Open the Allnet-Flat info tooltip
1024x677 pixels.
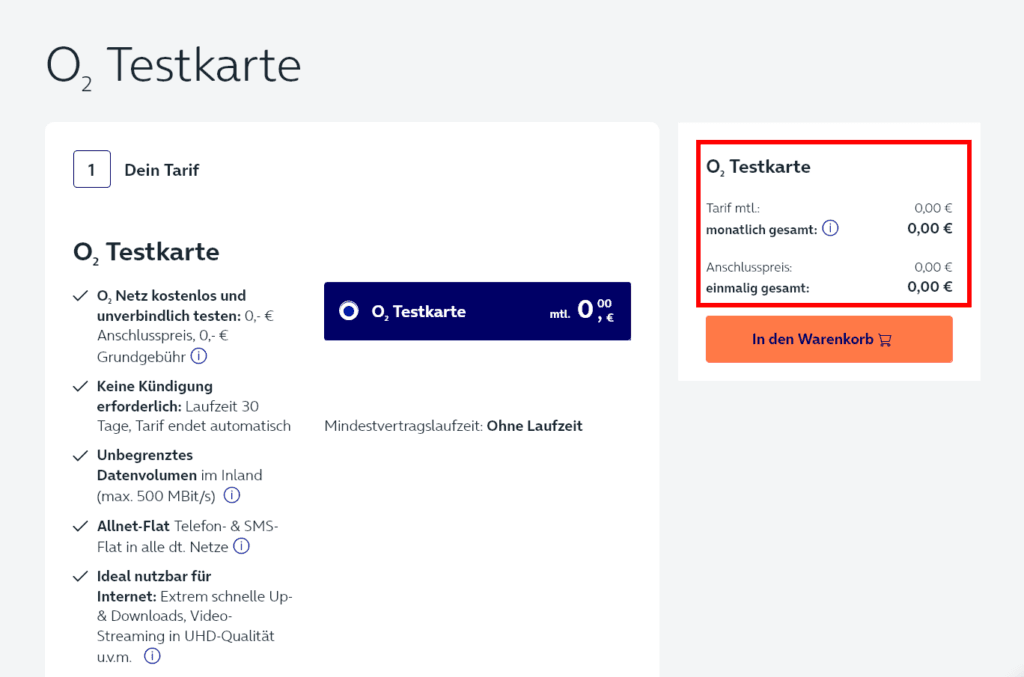tap(241, 547)
